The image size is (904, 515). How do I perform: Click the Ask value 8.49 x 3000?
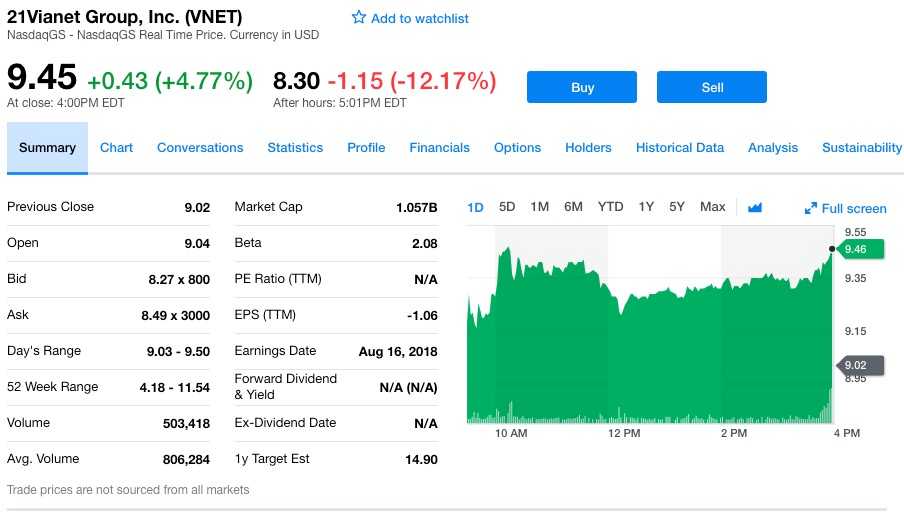click(175, 315)
